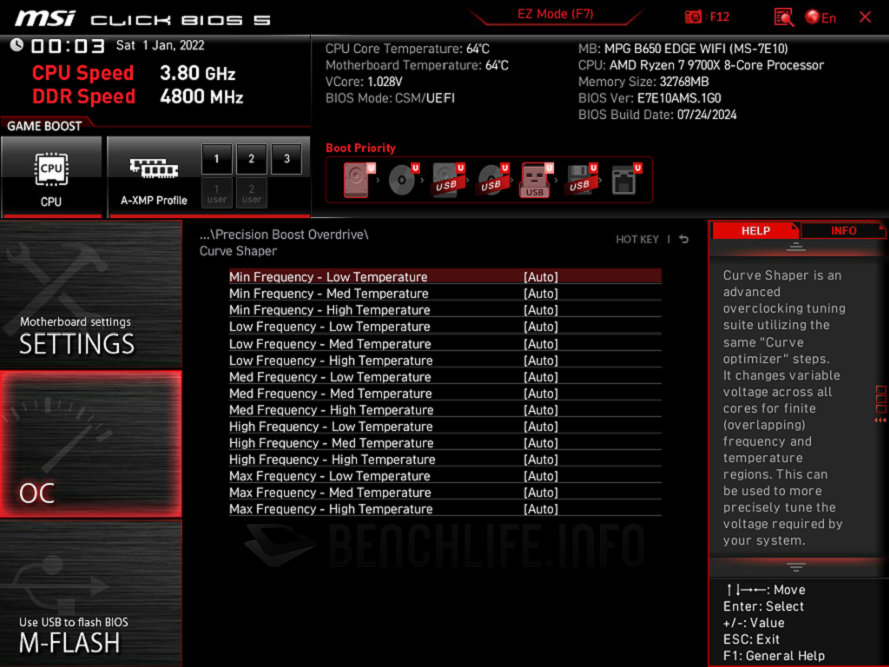This screenshot has height=667, width=889.
Task: Open Med Frequency - Med Temperature Auto value
Action: (541, 393)
